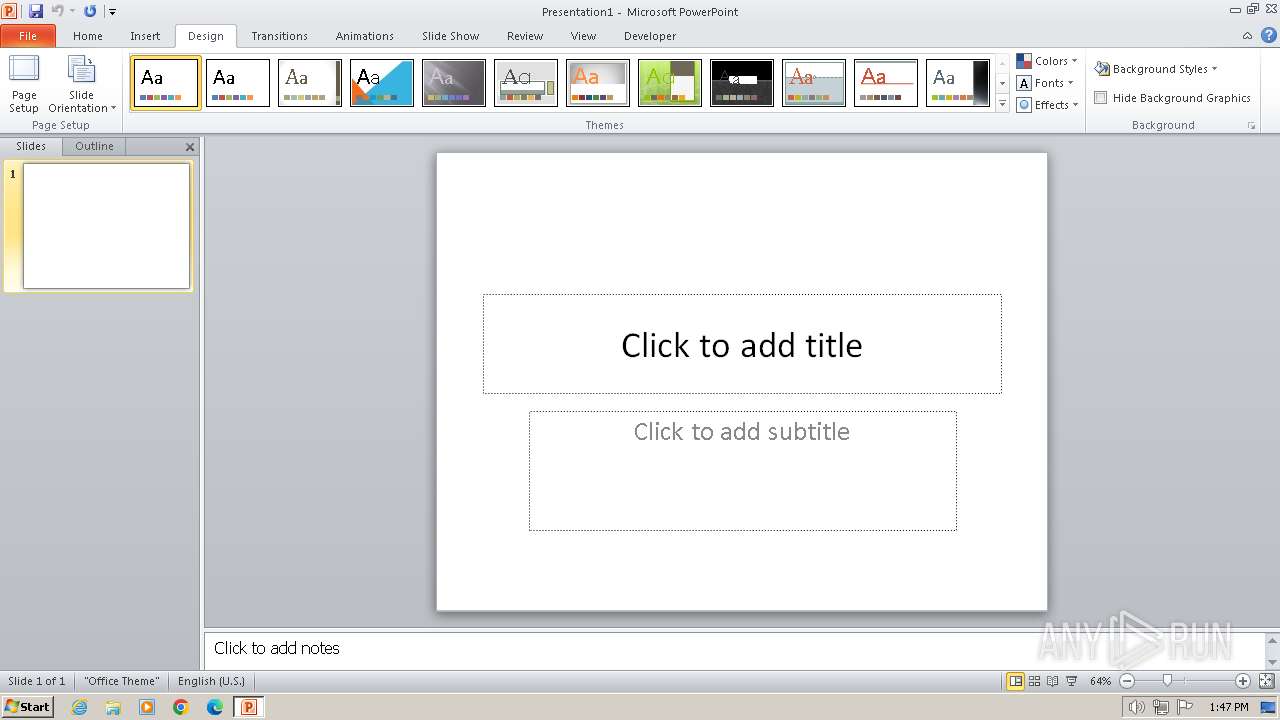Apply the gray boxed-title theme
This screenshot has height=720, width=1280.
click(526, 82)
